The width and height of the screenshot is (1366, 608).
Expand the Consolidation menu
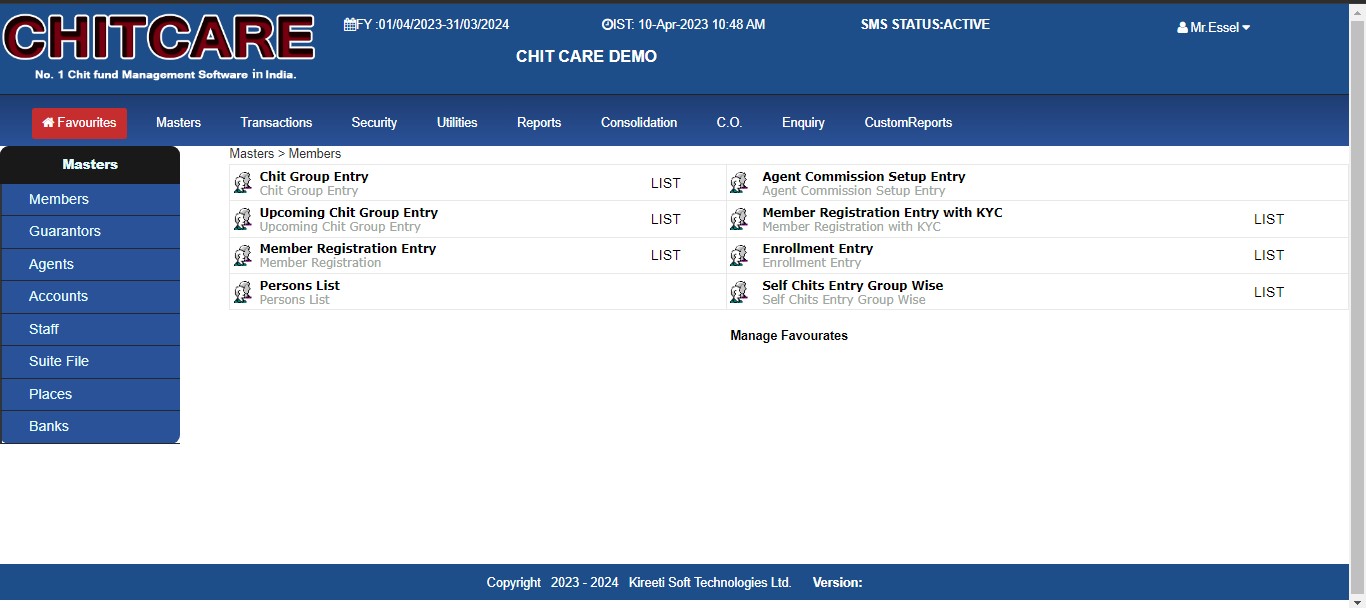639,123
